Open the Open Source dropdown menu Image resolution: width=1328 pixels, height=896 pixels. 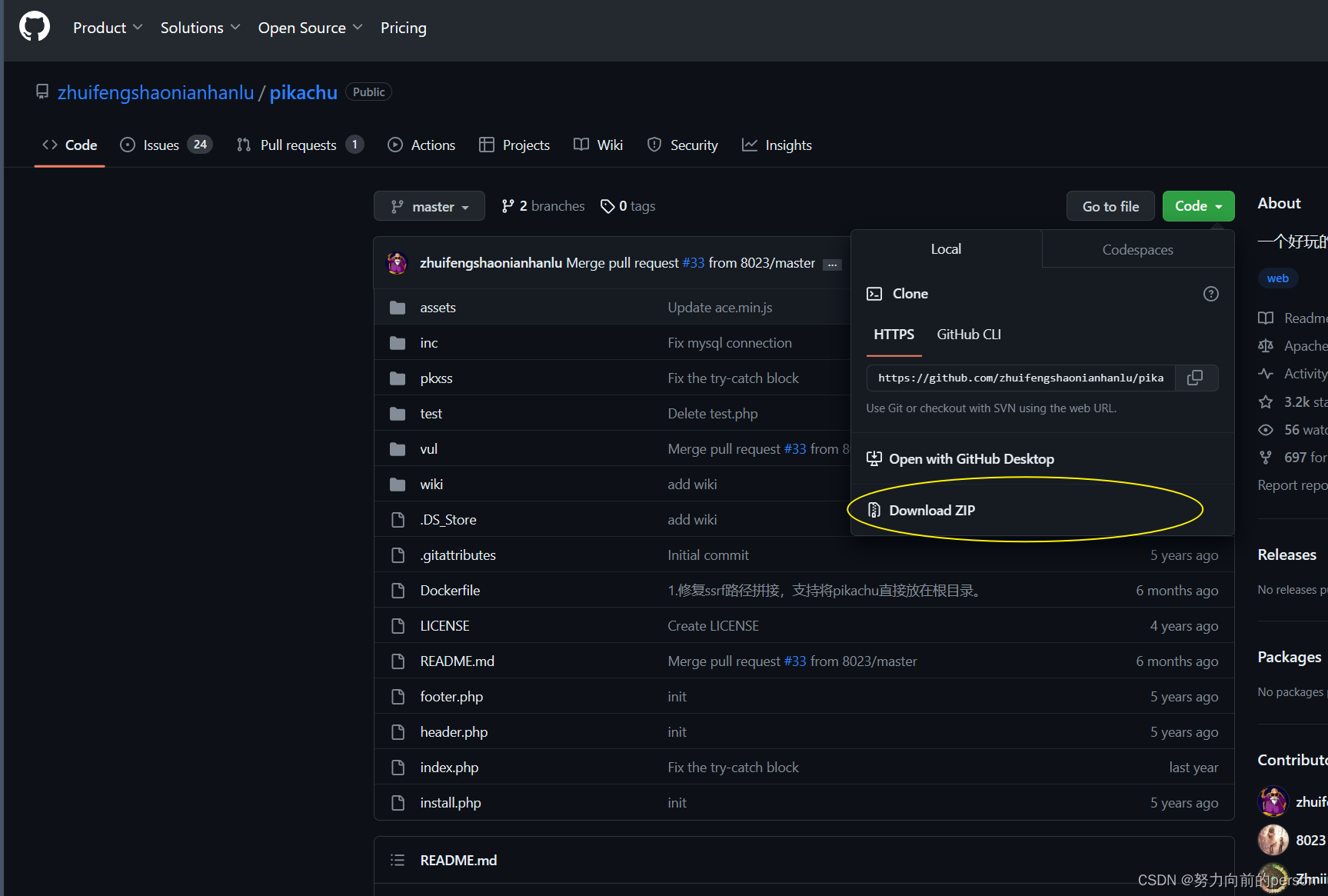coord(310,28)
